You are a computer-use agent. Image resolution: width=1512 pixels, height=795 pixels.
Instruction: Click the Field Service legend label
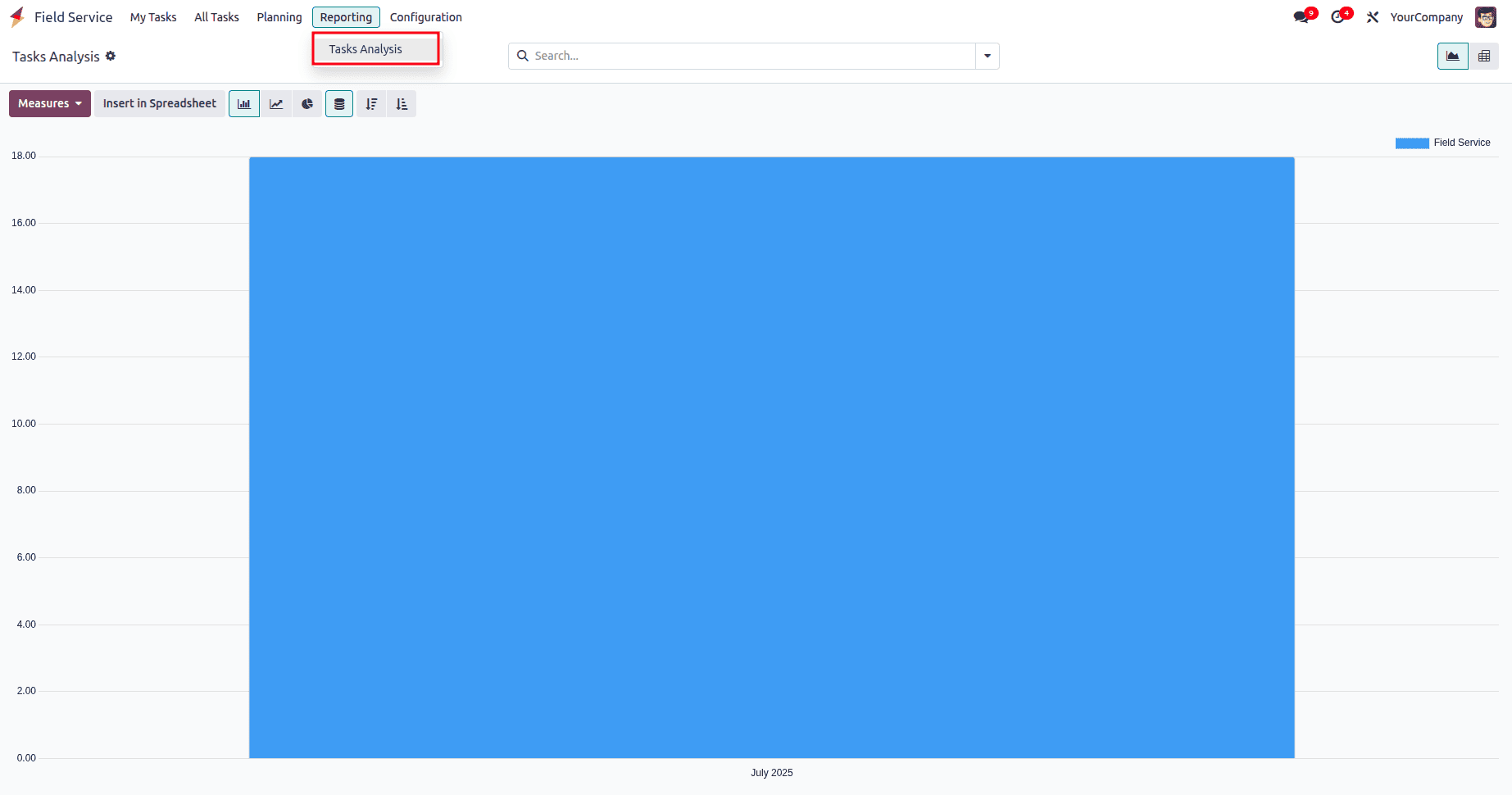[1462, 143]
